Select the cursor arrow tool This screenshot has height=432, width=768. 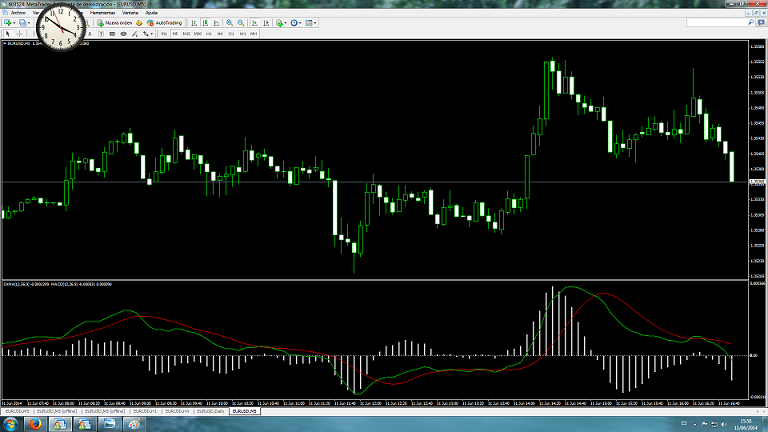(7, 34)
